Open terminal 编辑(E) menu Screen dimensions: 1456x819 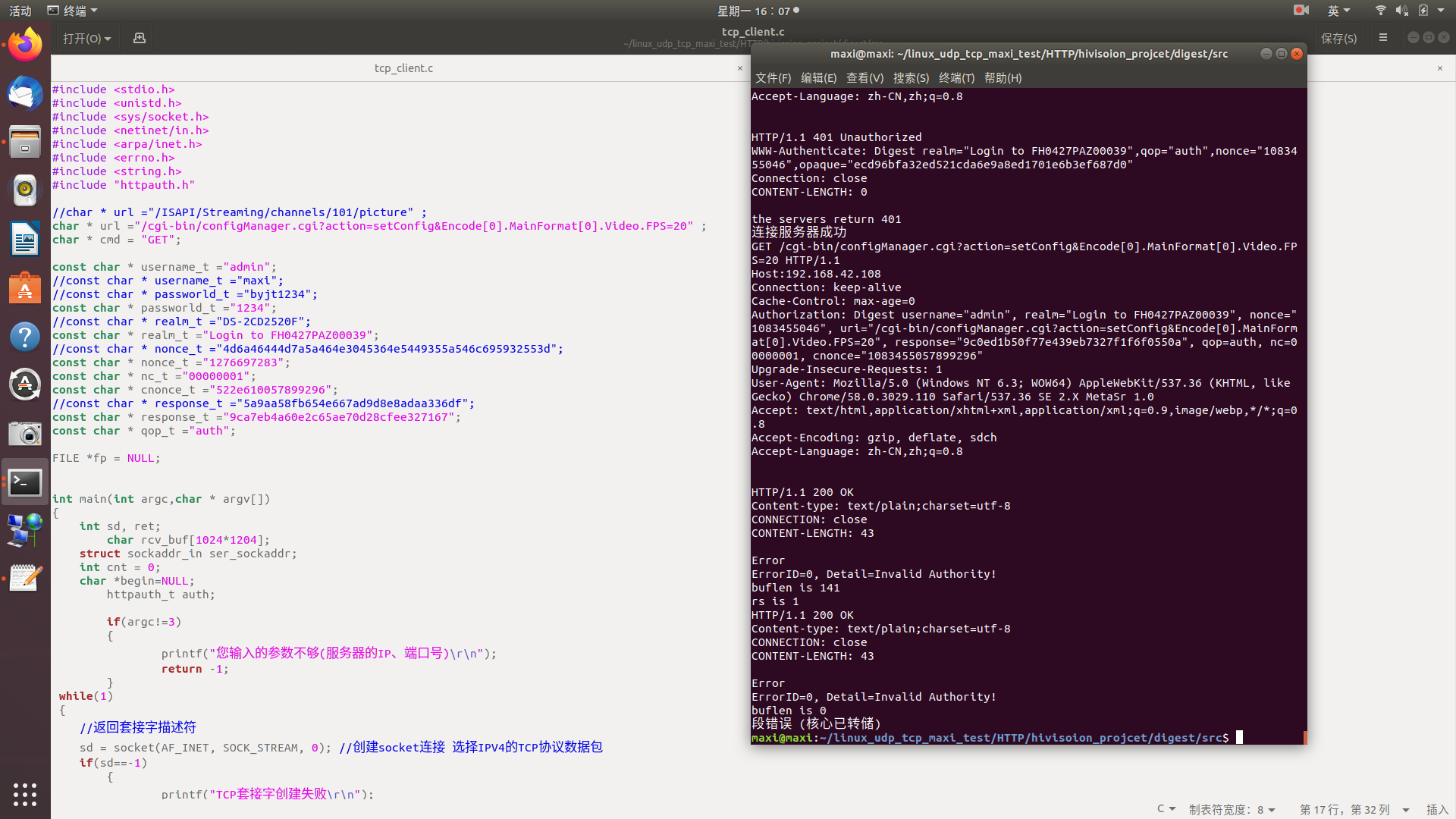[x=818, y=78]
